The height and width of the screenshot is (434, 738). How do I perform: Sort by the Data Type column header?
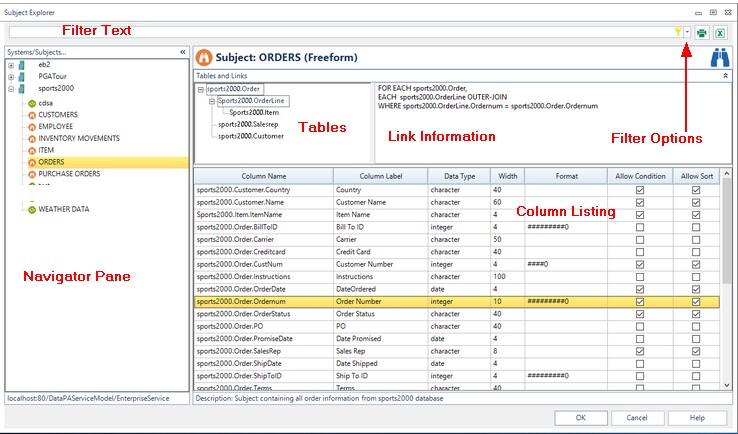[460, 176]
